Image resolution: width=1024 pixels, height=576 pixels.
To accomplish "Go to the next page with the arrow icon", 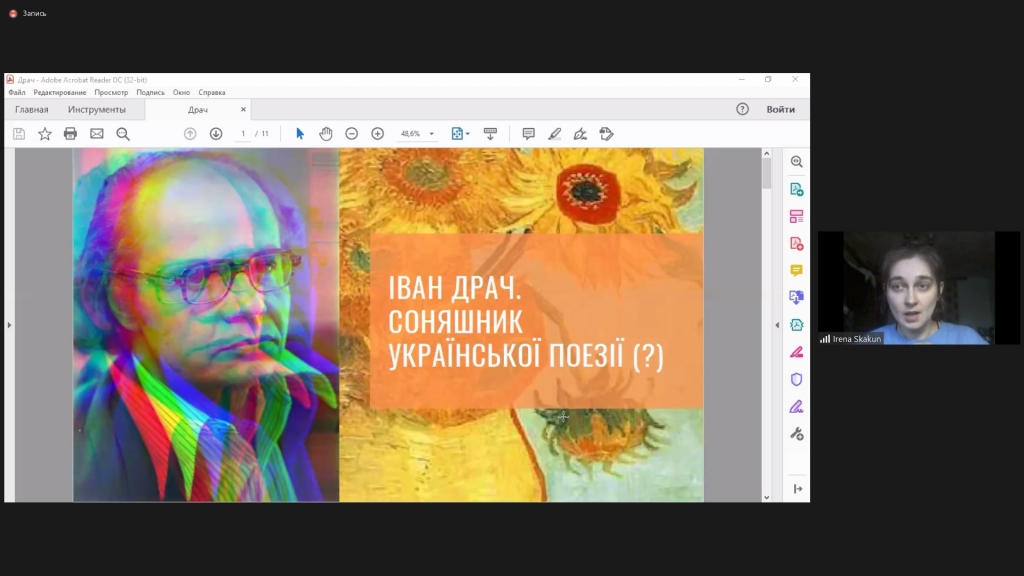I will pos(216,134).
